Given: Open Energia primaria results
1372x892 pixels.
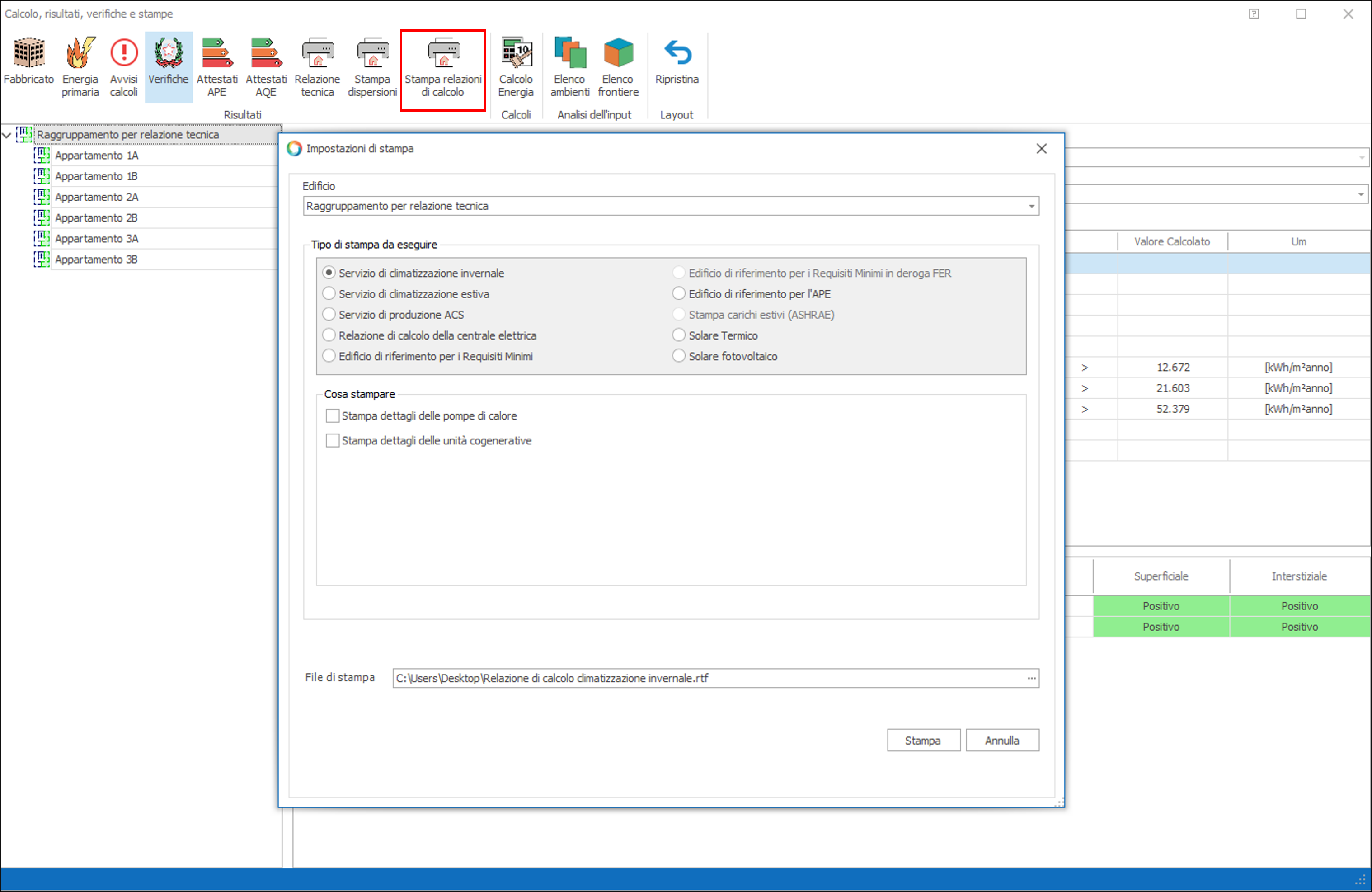Looking at the screenshot, I should pos(80,67).
